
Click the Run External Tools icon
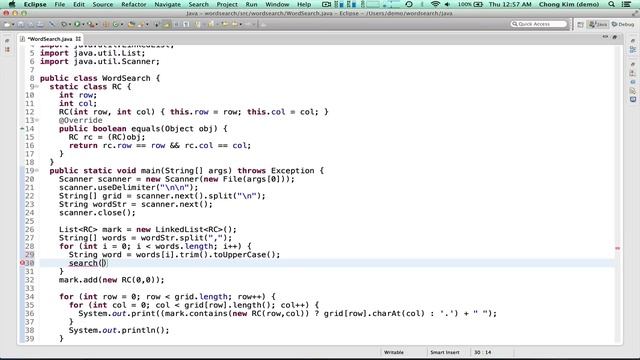click(x=91, y=24)
